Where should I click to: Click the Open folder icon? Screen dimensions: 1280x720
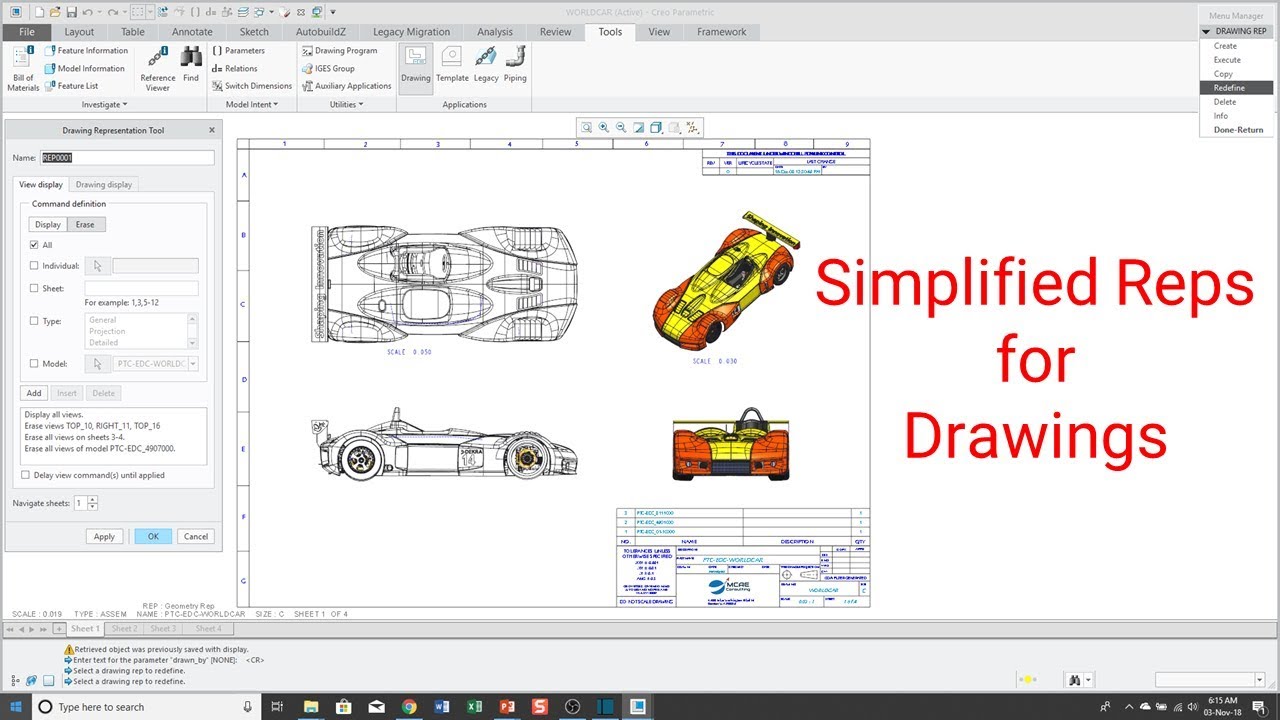(55, 12)
